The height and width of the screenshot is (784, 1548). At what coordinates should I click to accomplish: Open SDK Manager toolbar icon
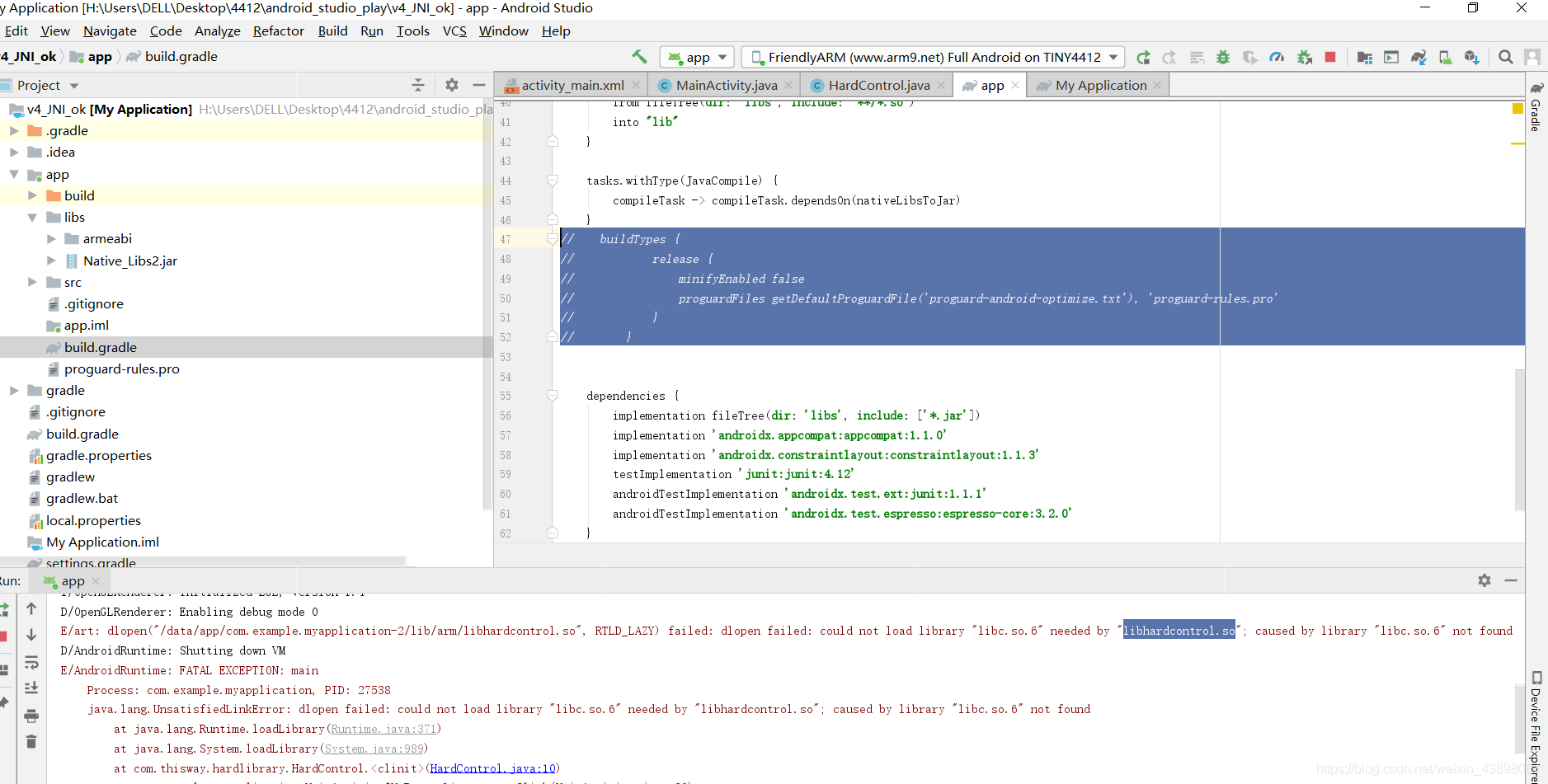click(x=1472, y=57)
